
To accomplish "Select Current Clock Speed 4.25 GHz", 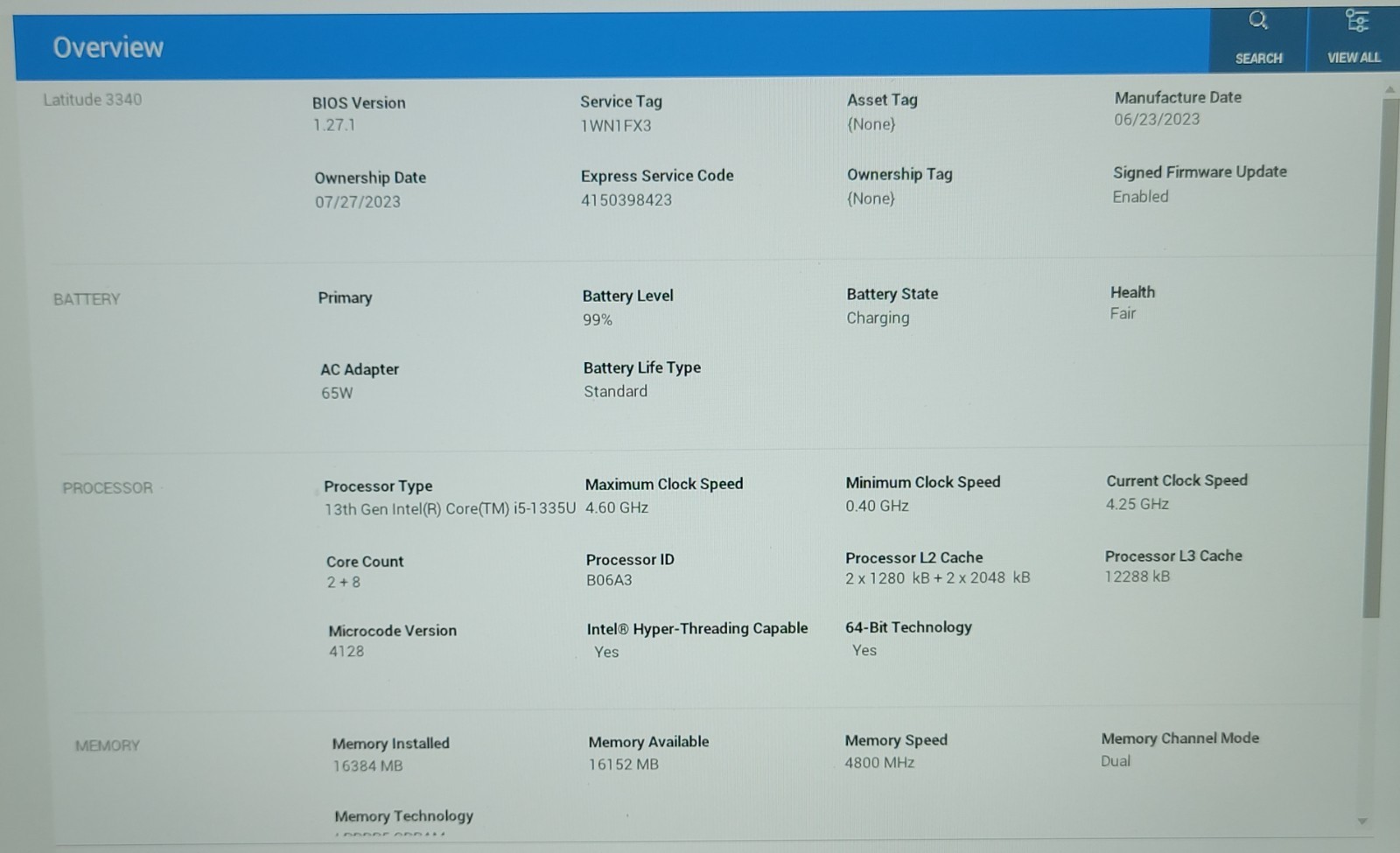I will 1137,504.
